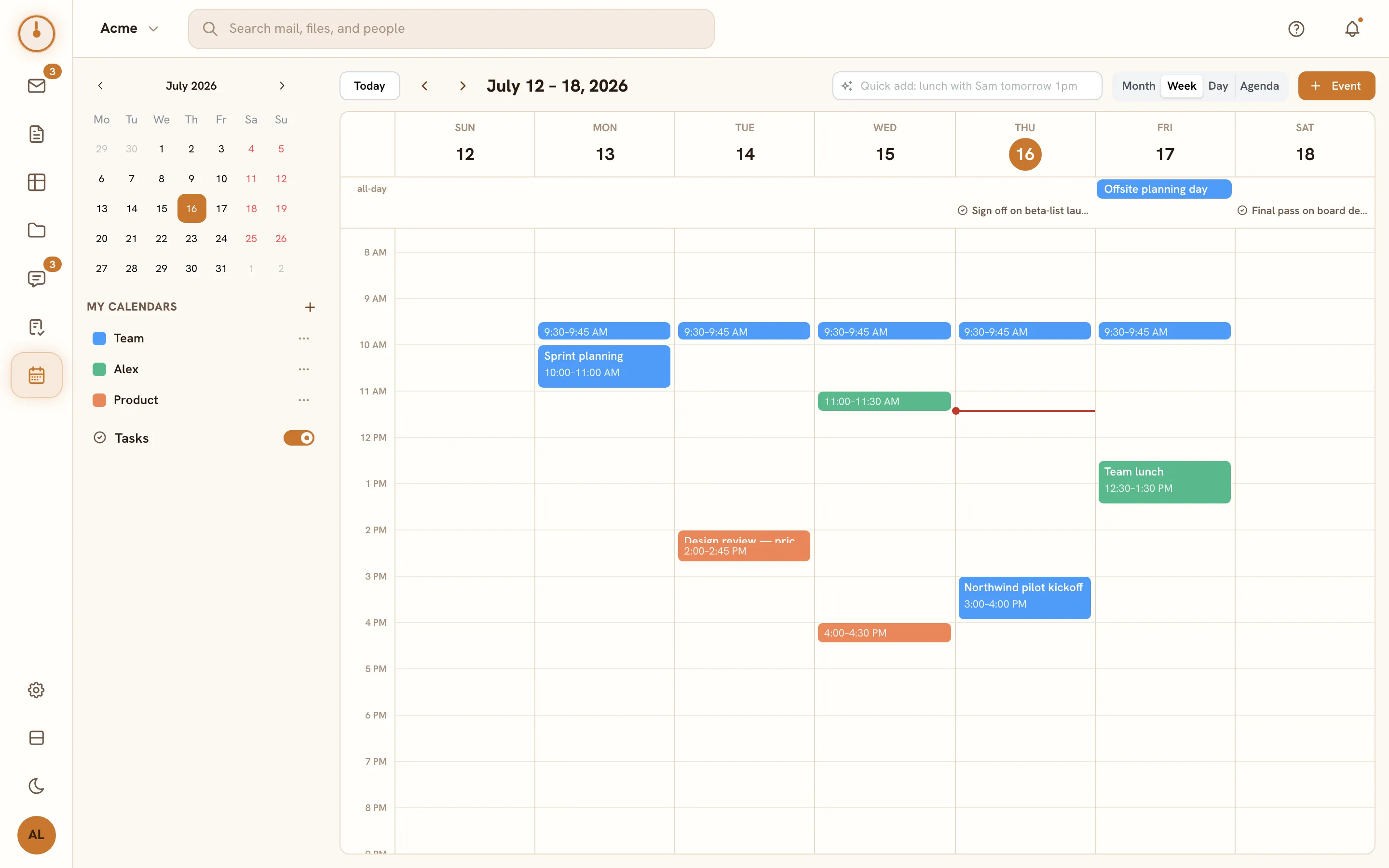Open Product calendar options ellipsis

pos(304,400)
